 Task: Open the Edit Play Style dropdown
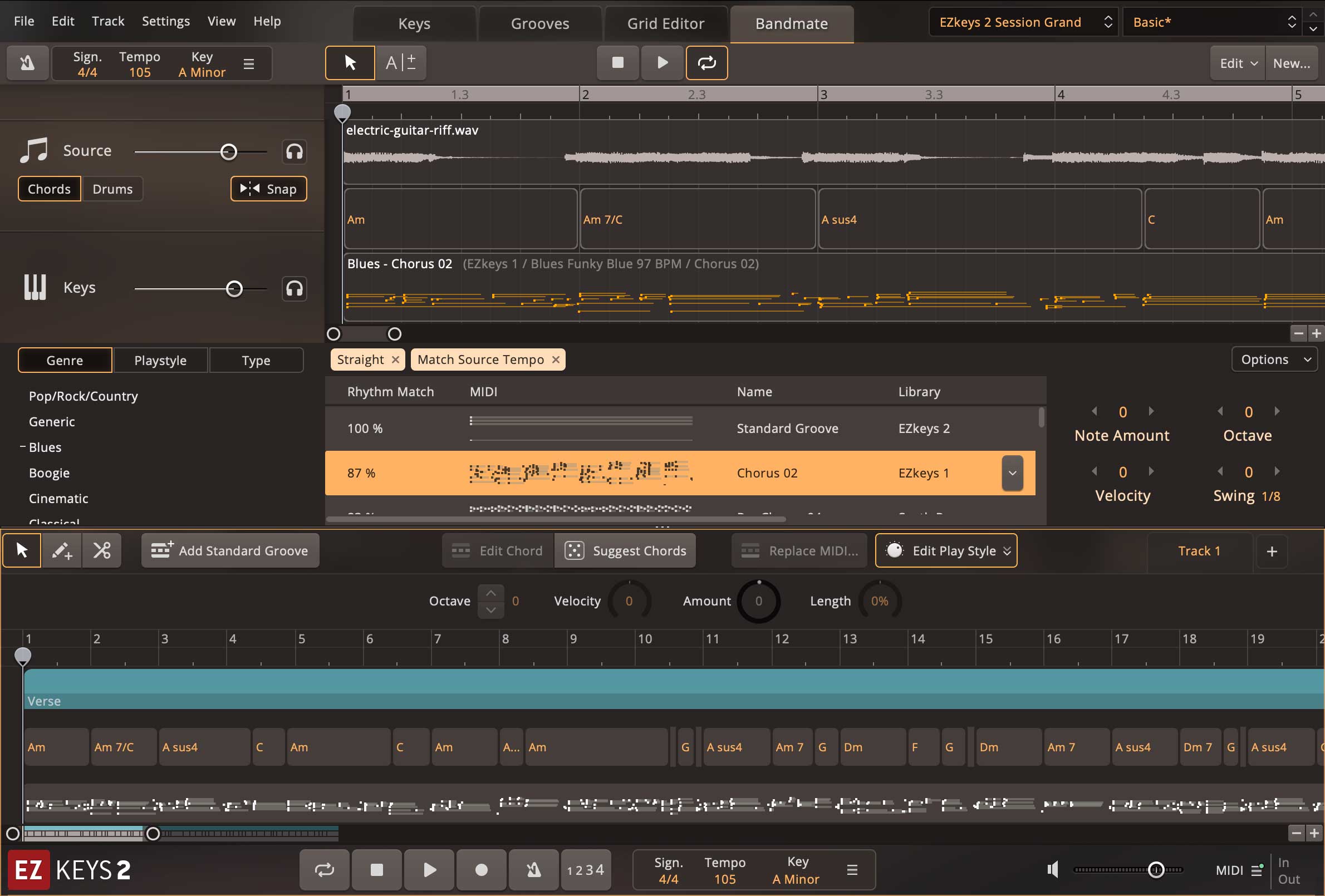click(946, 550)
